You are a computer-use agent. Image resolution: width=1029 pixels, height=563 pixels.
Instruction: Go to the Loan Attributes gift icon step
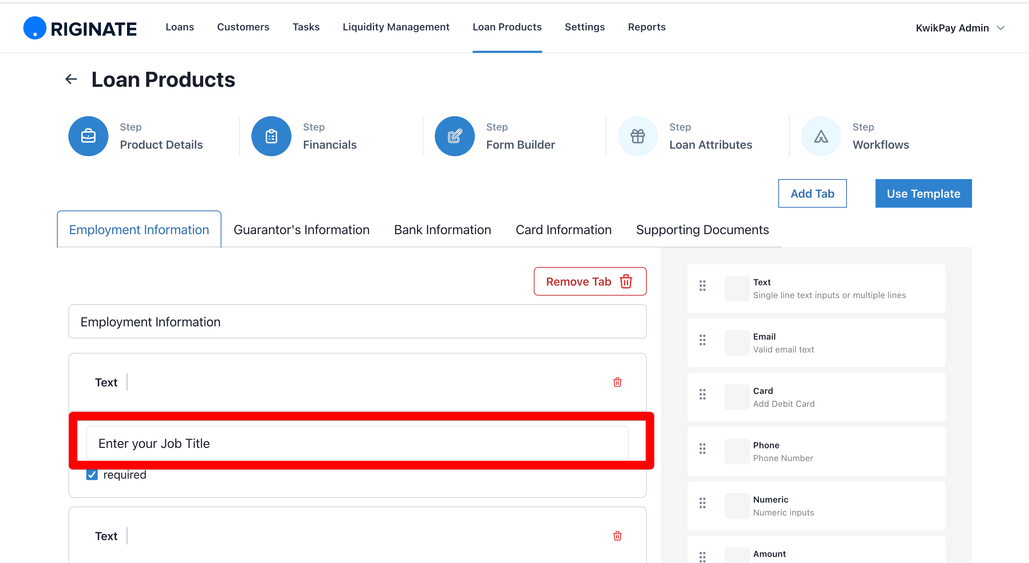point(637,136)
